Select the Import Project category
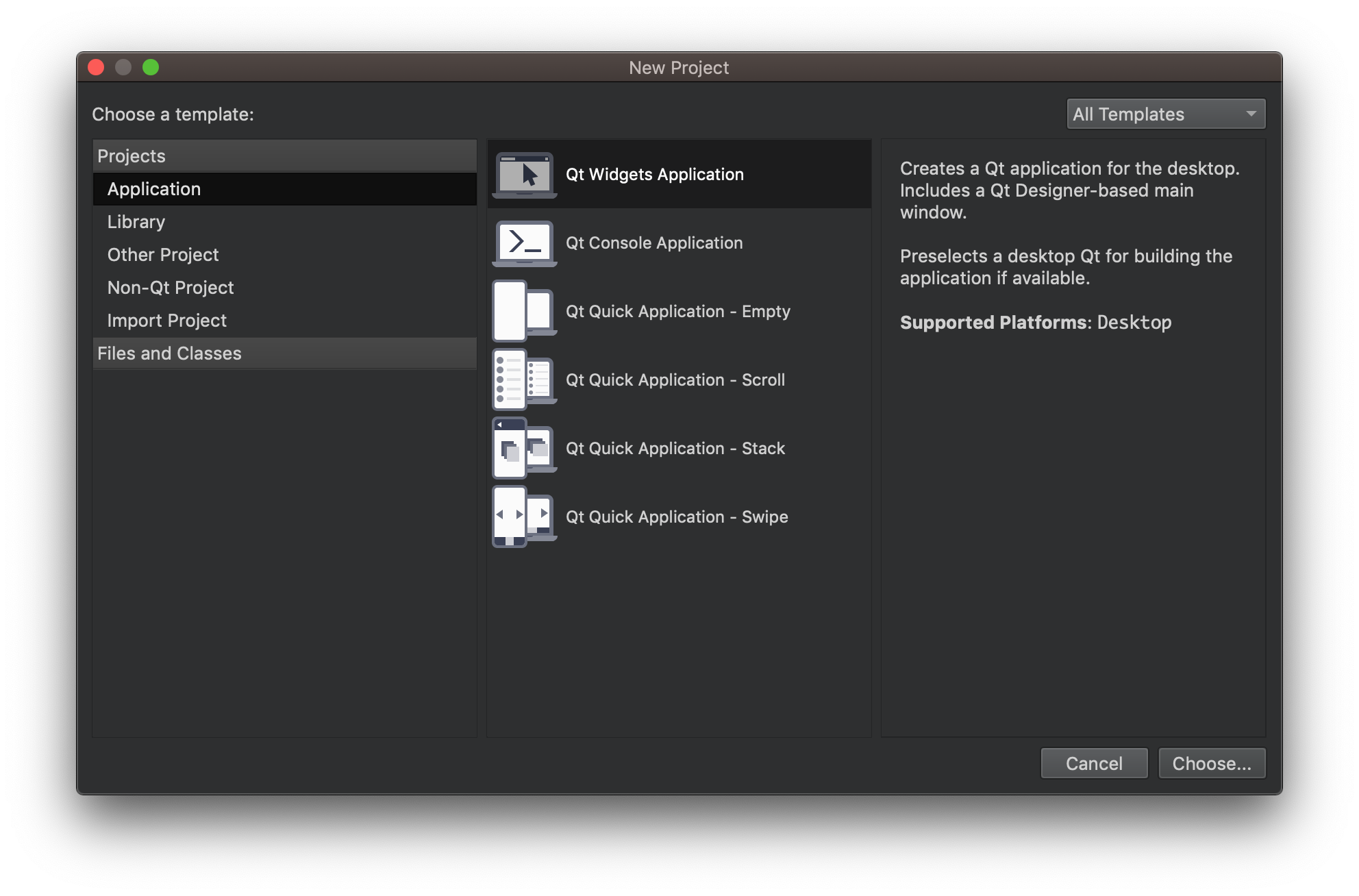This screenshot has height=896, width=1359. click(x=285, y=321)
